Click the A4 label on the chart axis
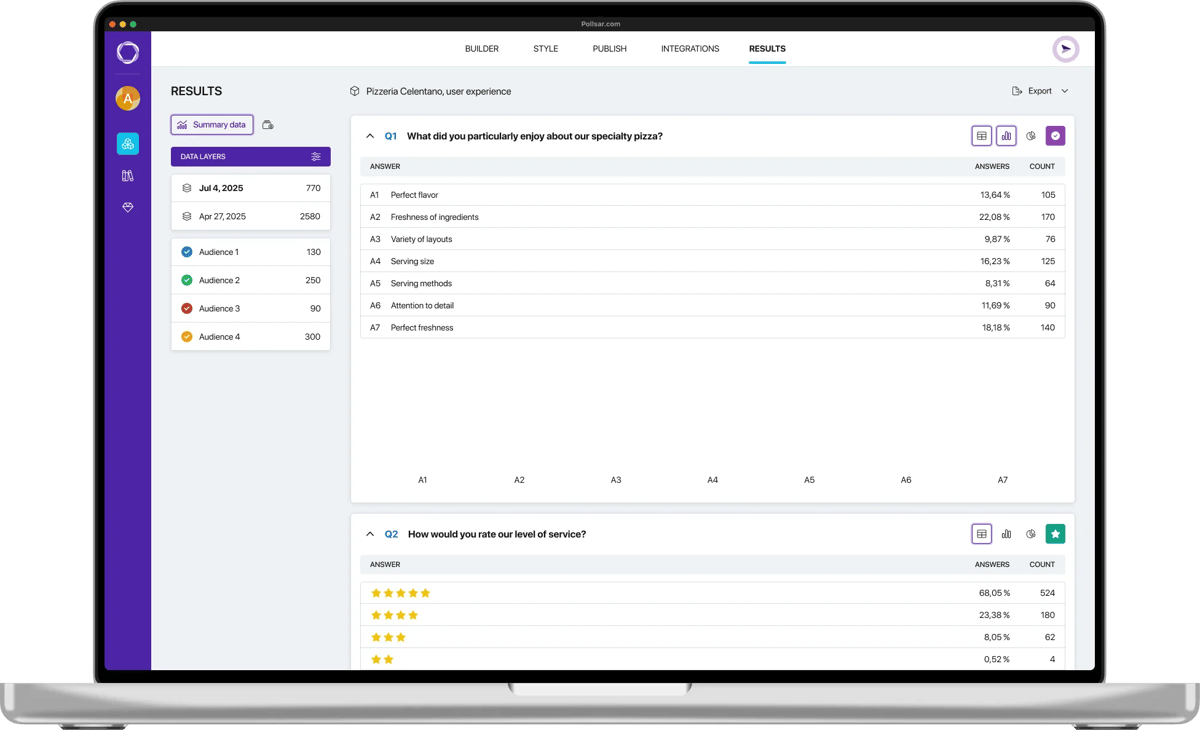 pyautogui.click(x=713, y=480)
